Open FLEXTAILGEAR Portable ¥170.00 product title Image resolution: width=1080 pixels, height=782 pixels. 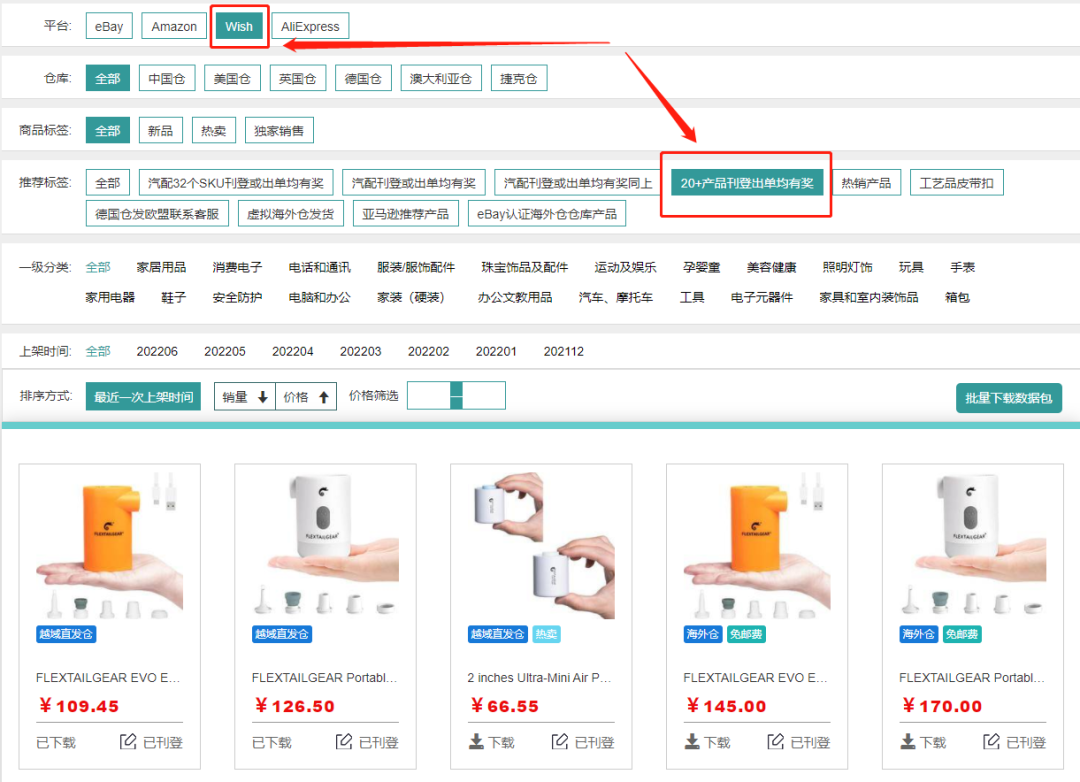(x=972, y=678)
